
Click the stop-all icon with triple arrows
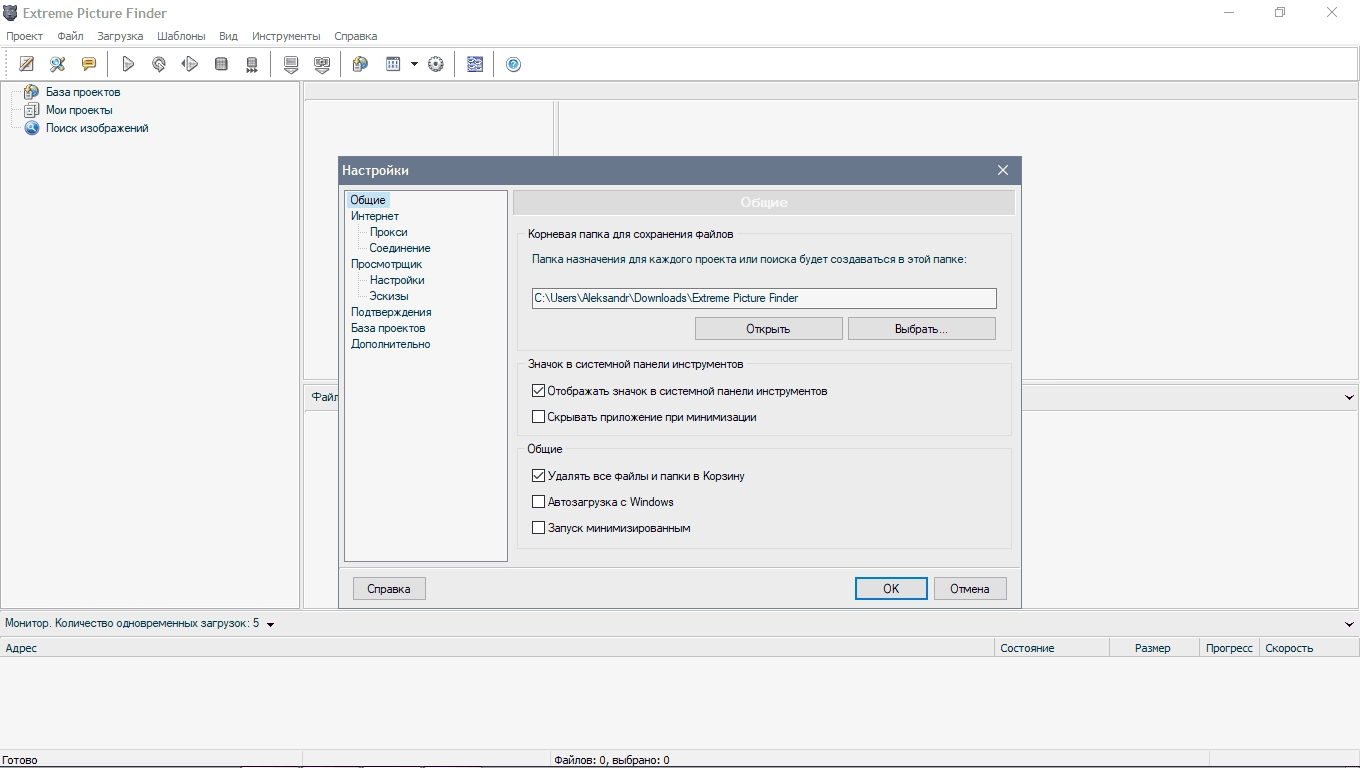coord(252,64)
